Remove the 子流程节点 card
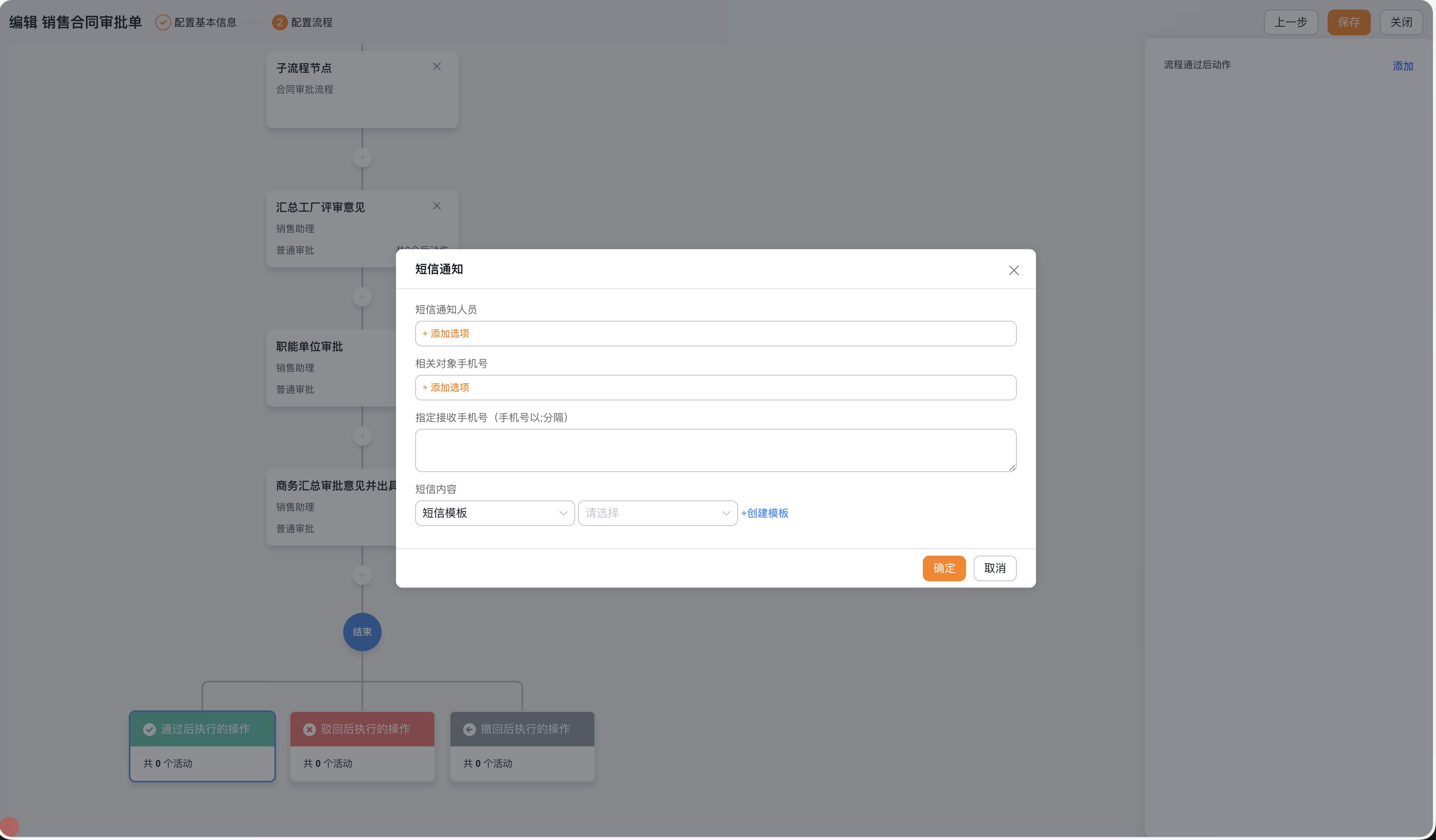 (436, 67)
